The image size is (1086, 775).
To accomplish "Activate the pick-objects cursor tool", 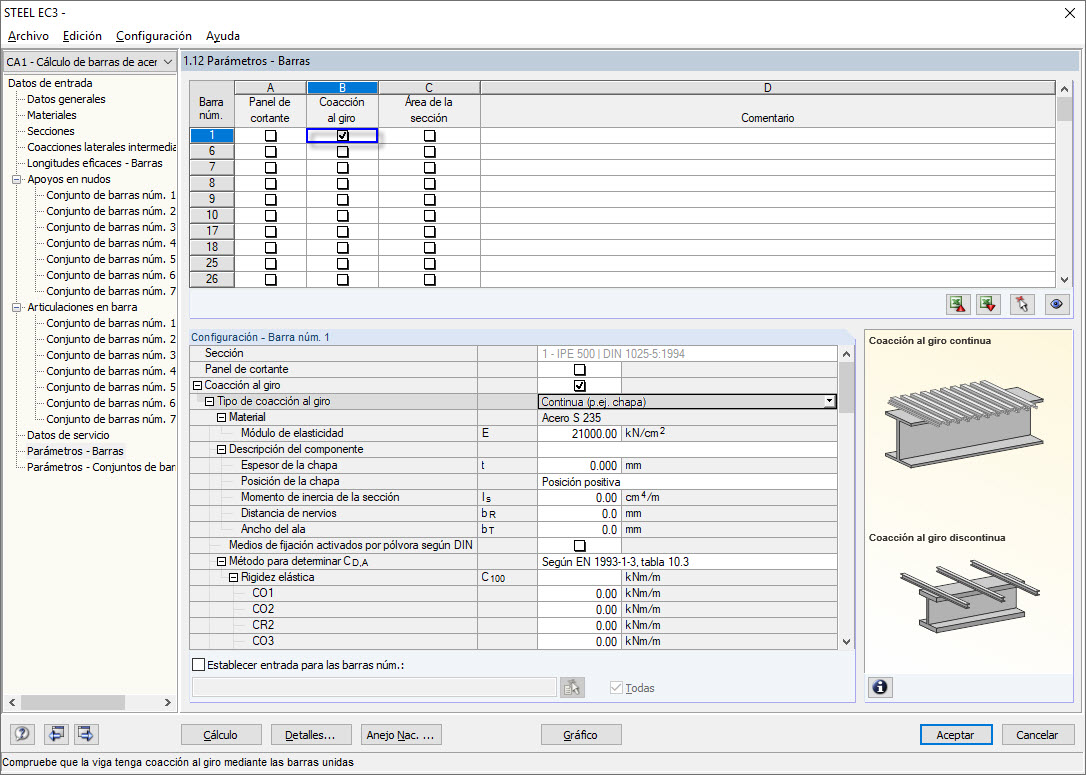I will click(1021, 304).
